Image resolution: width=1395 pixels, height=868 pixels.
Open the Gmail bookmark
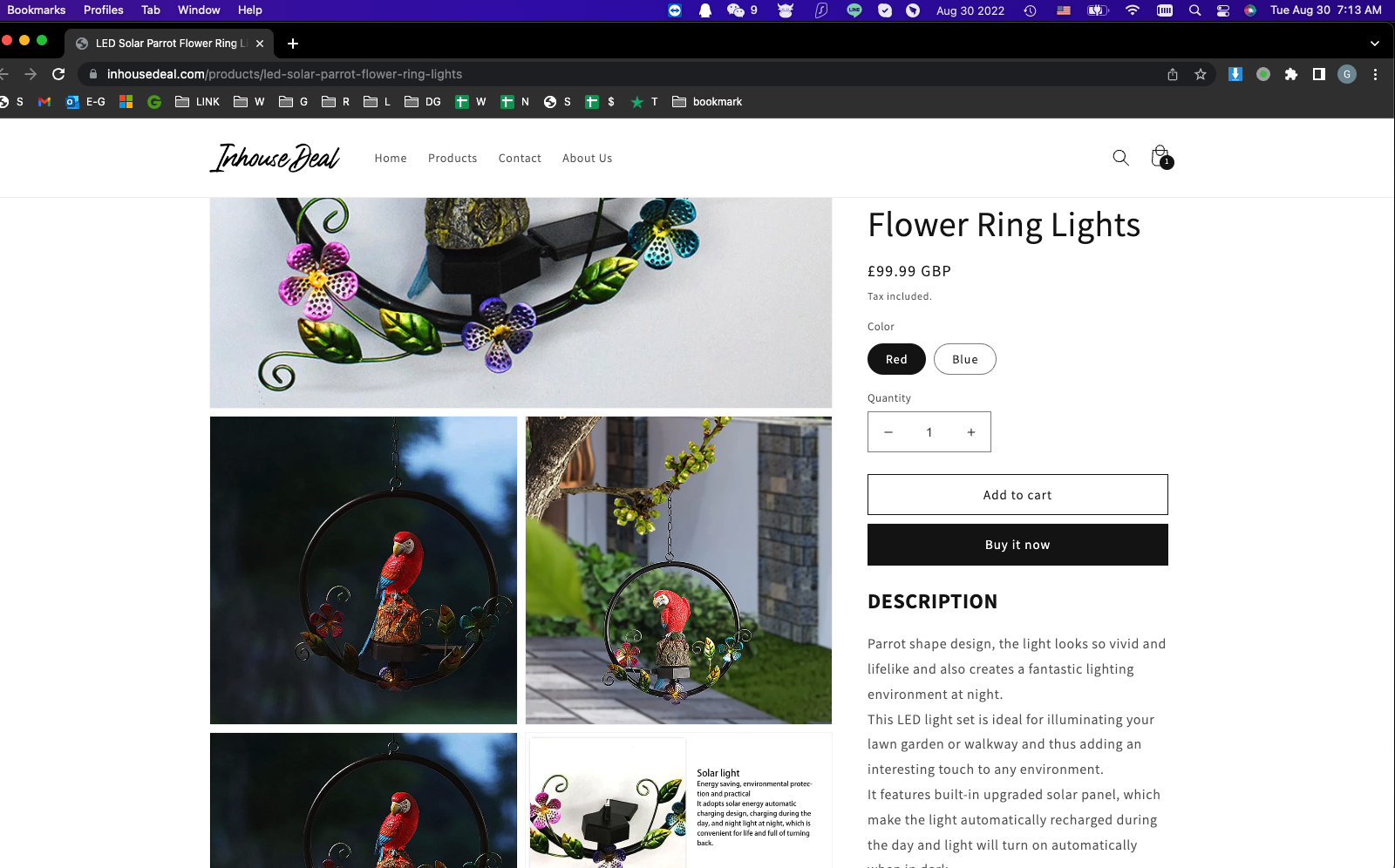pos(44,102)
